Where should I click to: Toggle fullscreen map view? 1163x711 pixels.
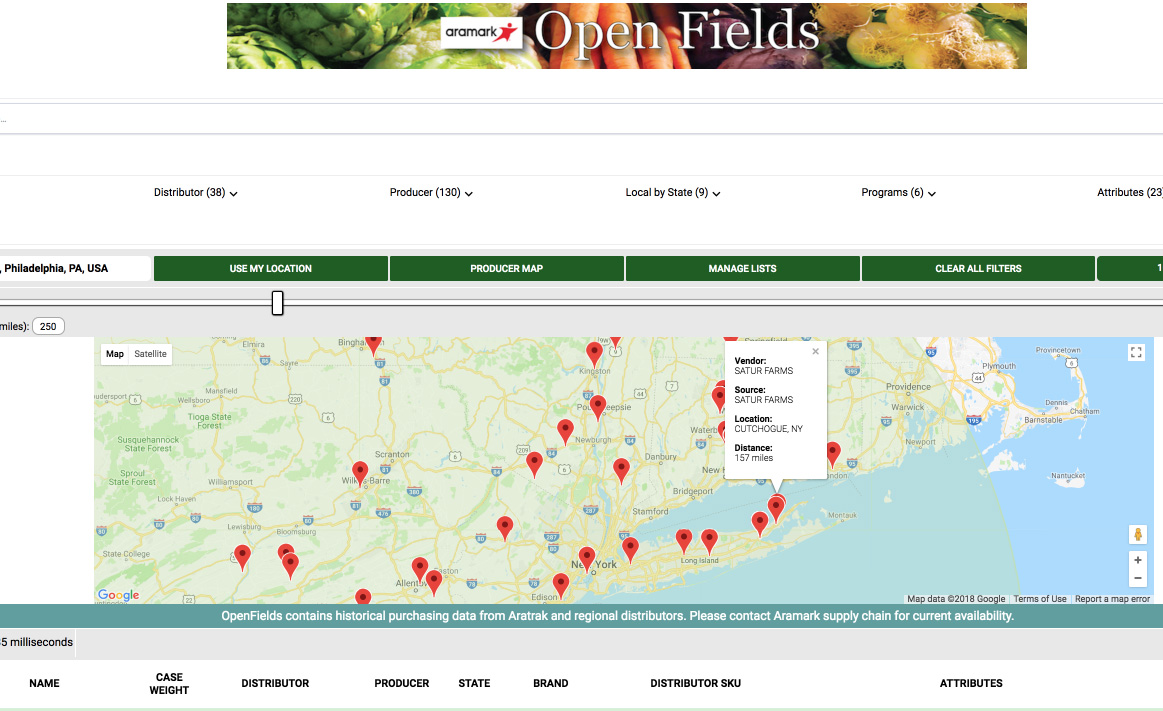[1136, 353]
